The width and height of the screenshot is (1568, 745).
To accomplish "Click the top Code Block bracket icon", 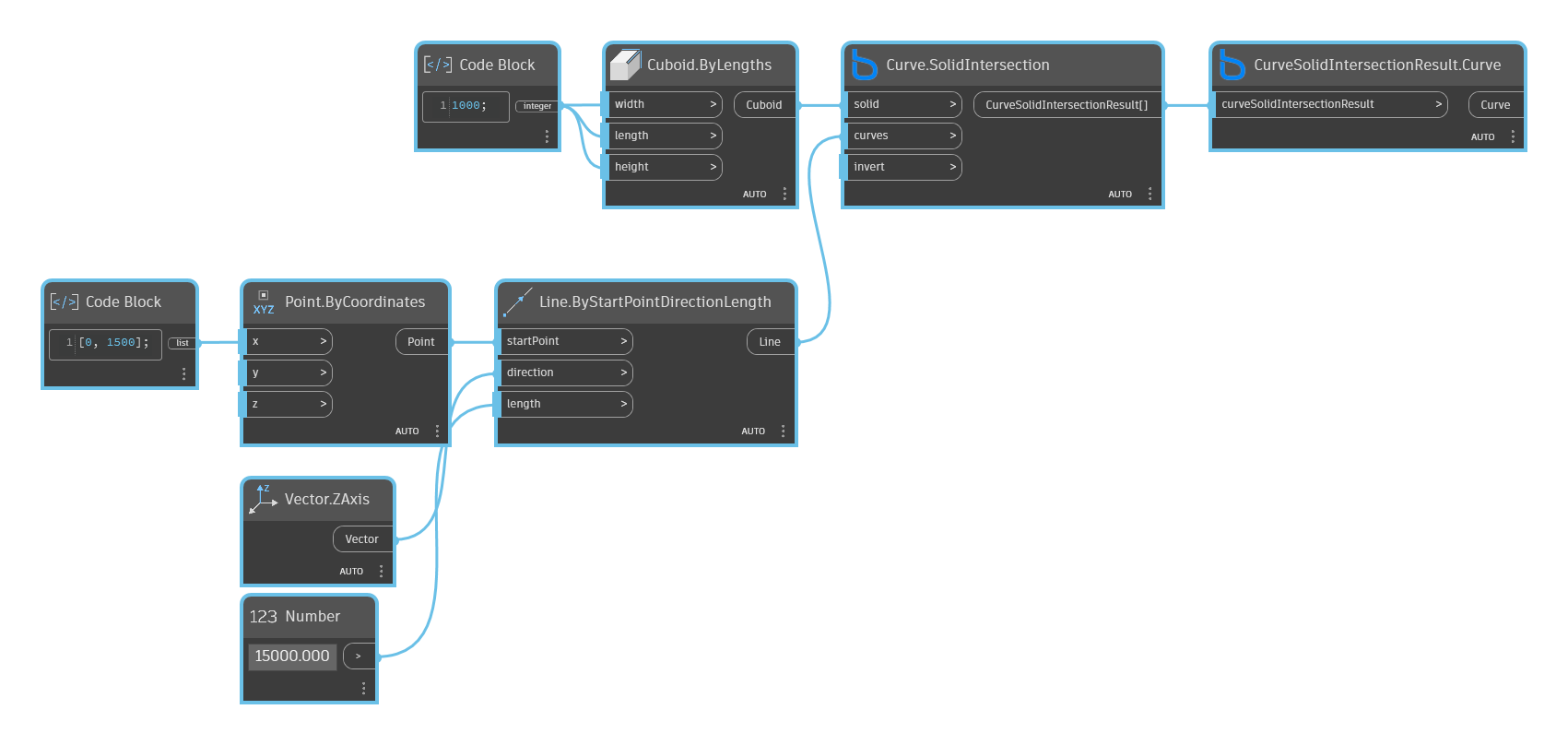I will [438, 65].
